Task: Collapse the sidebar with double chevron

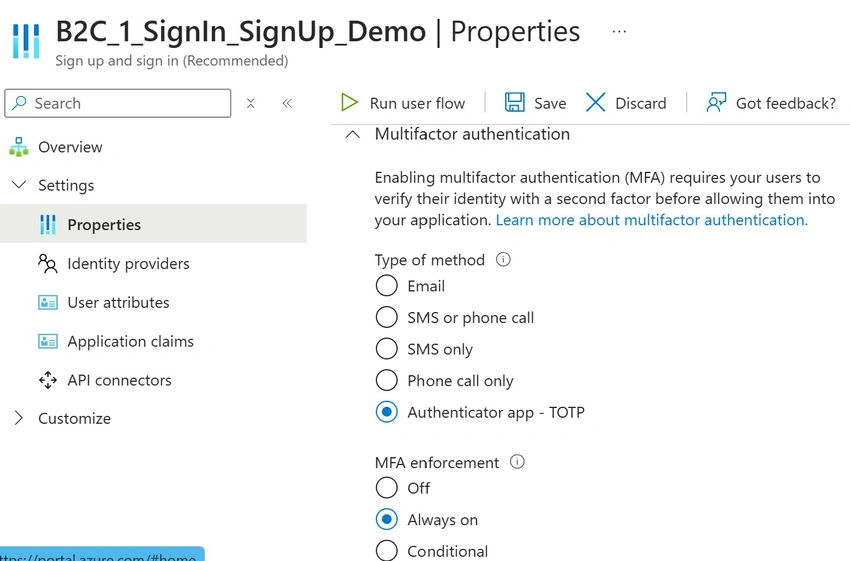Action: click(x=287, y=103)
